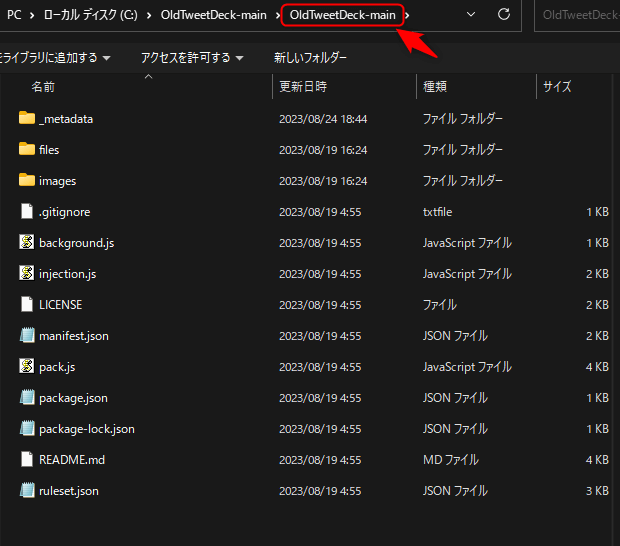620x546 pixels.
Task: Select the package.json file name
Action: (x=73, y=398)
